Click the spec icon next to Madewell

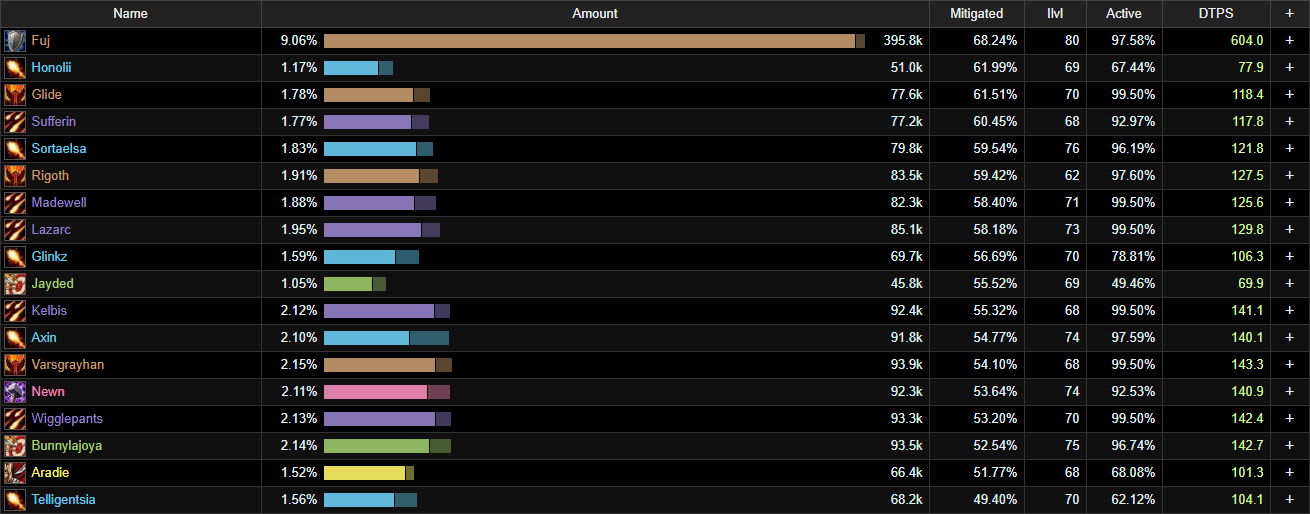tap(15, 203)
